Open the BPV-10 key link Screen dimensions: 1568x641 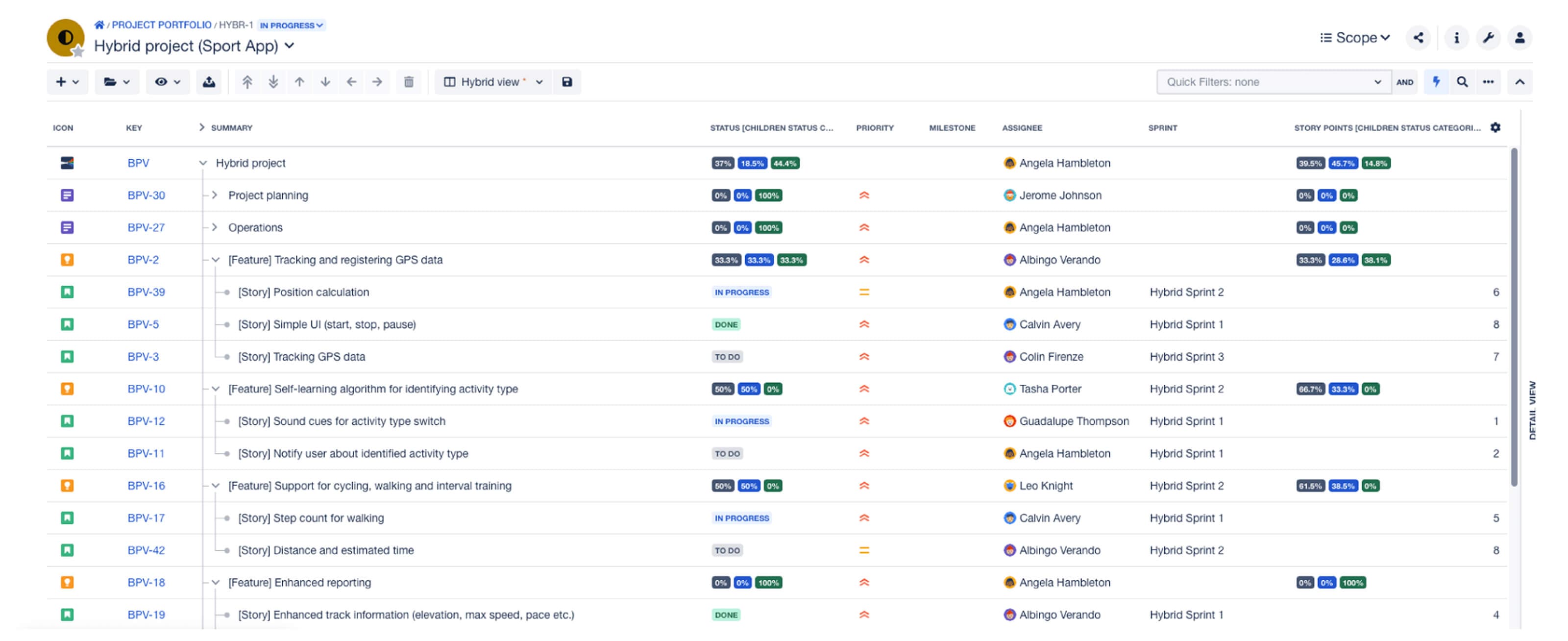coord(146,389)
